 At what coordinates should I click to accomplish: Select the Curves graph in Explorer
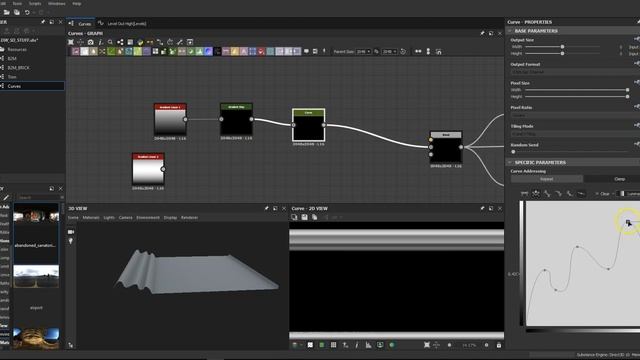(32, 86)
